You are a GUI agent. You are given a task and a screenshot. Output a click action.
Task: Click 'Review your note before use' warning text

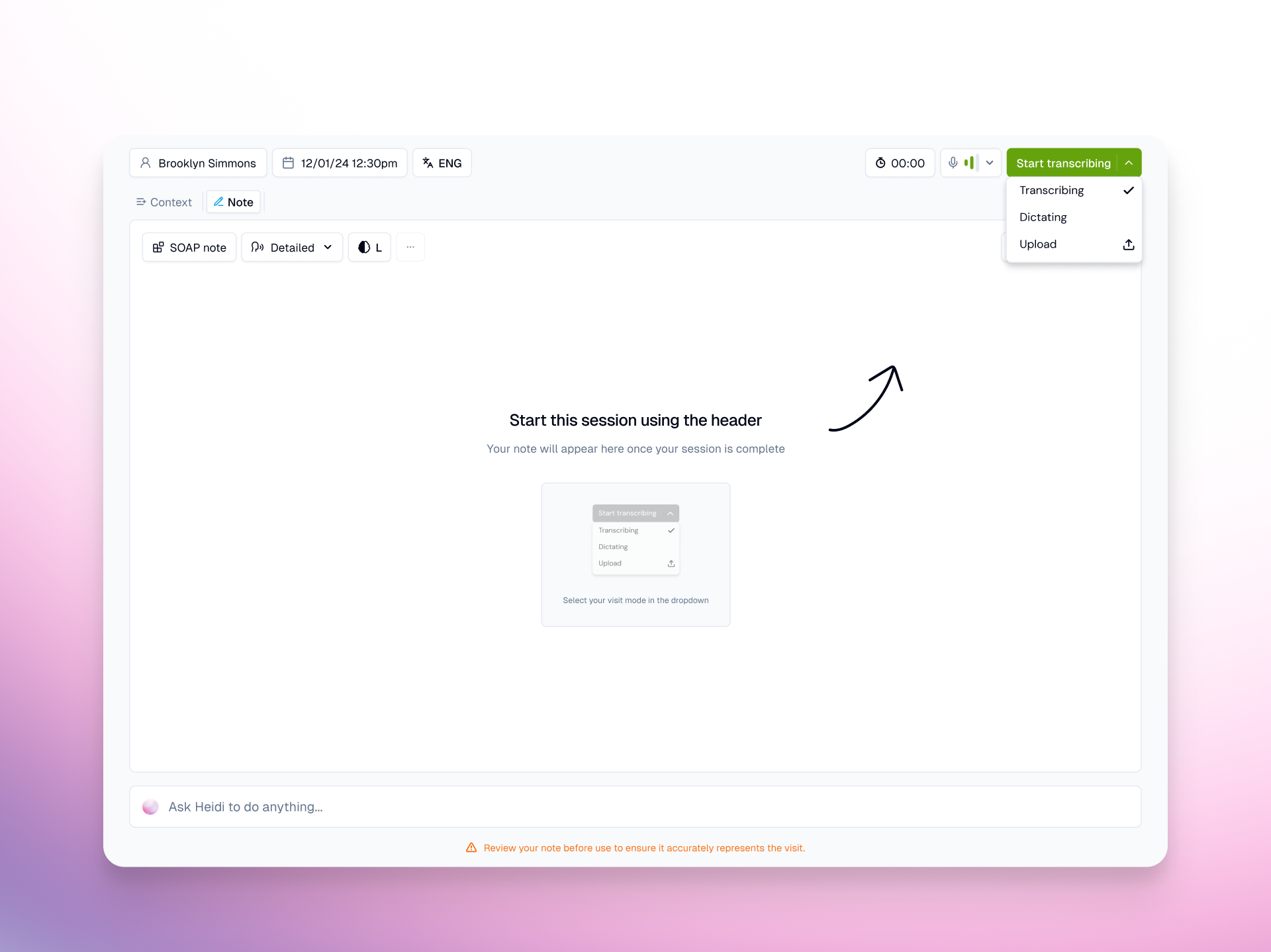pos(644,848)
